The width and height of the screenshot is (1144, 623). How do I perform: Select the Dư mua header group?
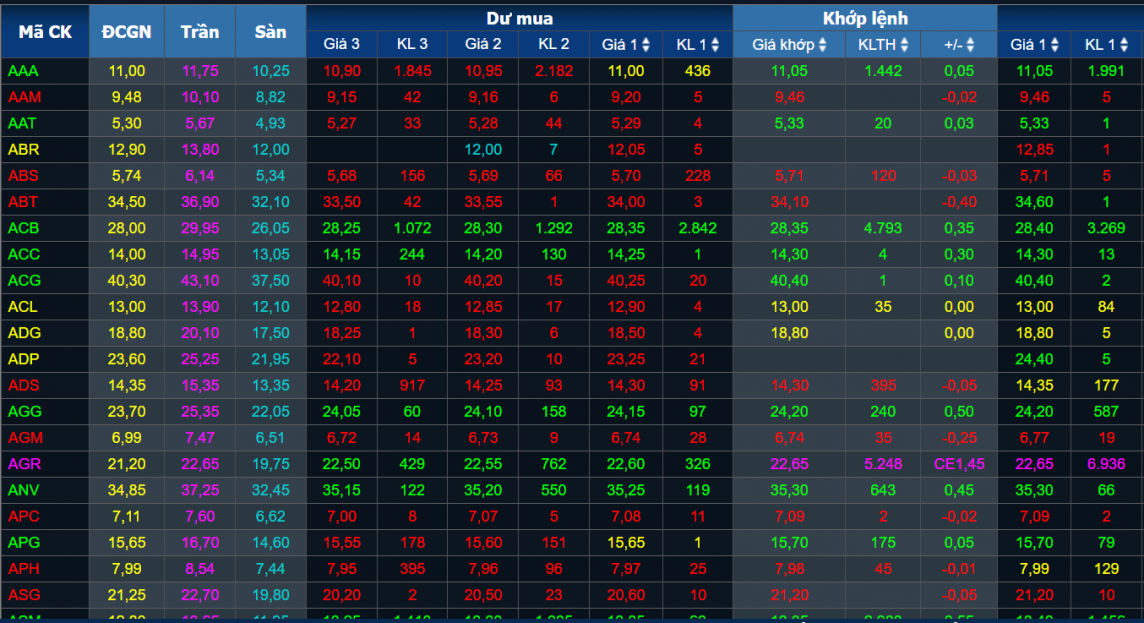[519, 18]
